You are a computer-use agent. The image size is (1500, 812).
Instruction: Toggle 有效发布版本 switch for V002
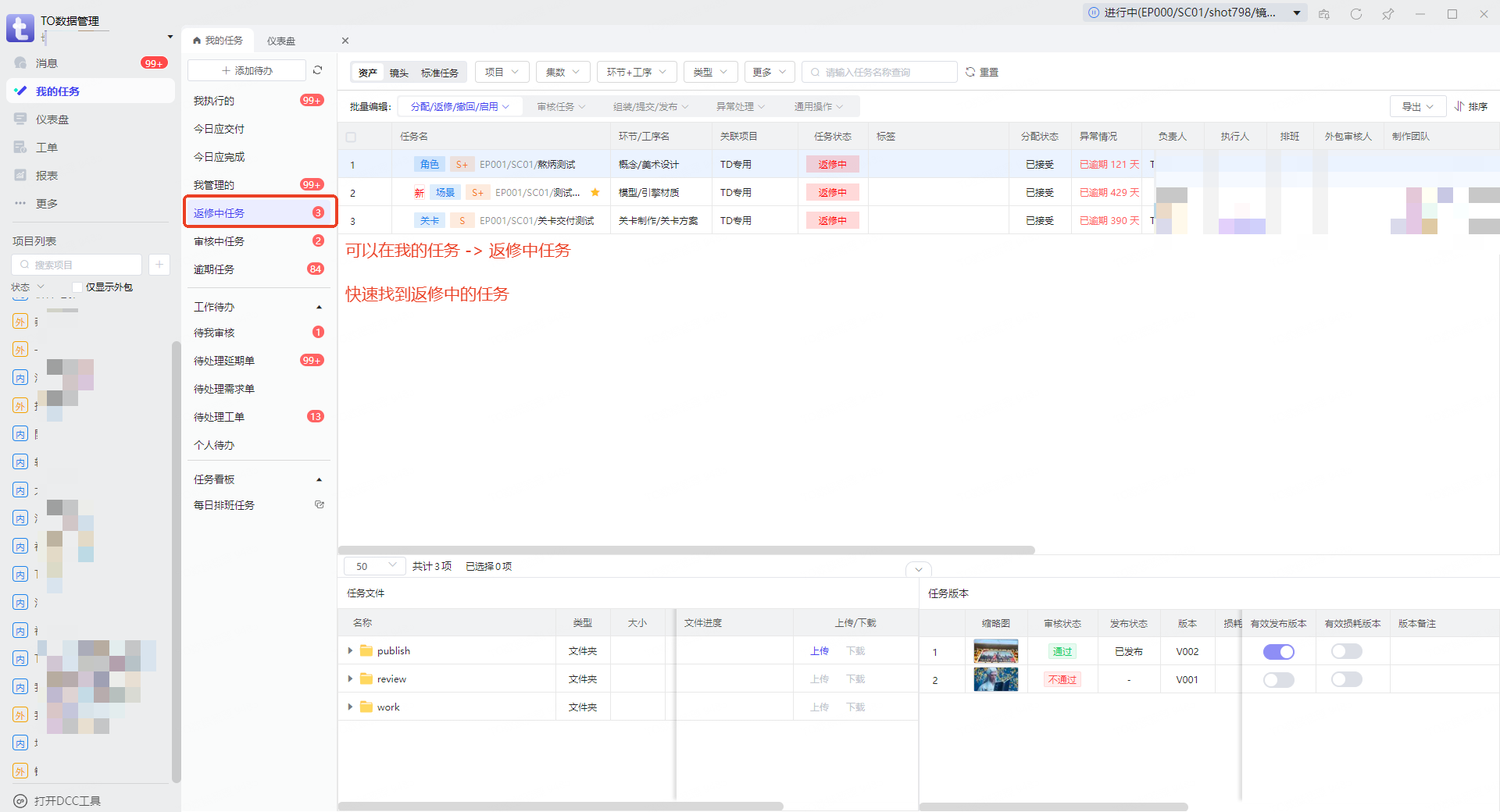coord(1279,651)
